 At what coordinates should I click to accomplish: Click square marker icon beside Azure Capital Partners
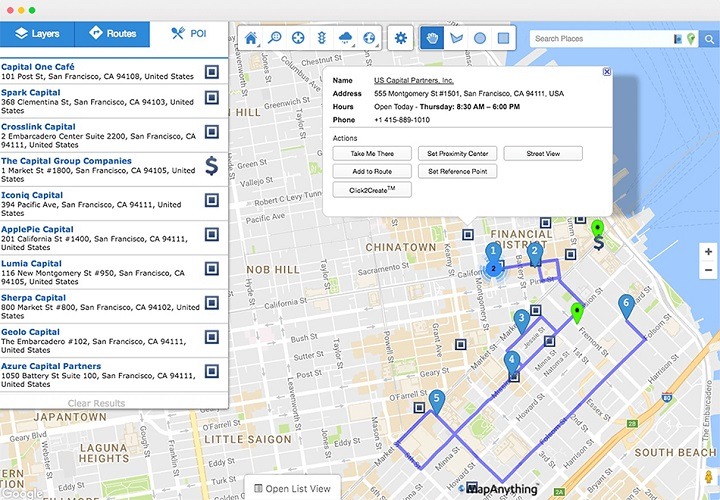click(212, 371)
